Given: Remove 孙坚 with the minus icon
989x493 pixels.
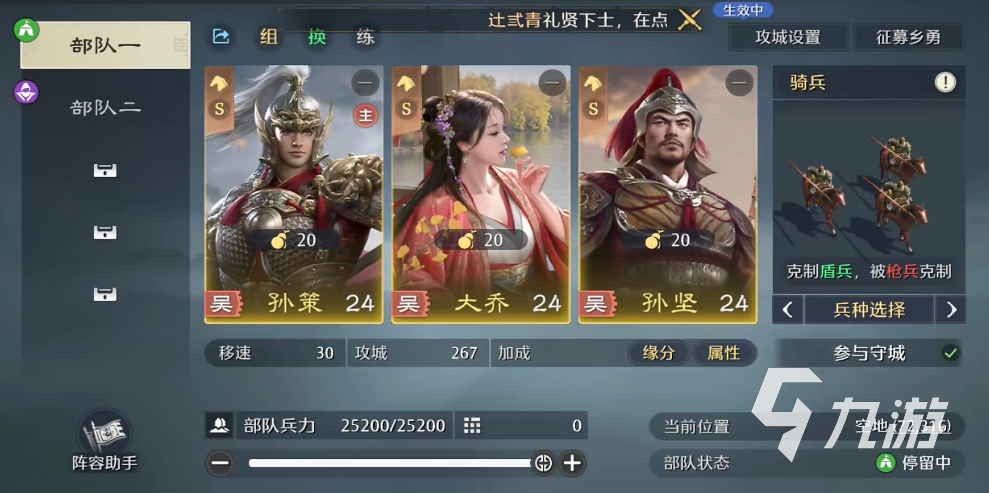Looking at the screenshot, I should pyautogui.click(x=739, y=83).
